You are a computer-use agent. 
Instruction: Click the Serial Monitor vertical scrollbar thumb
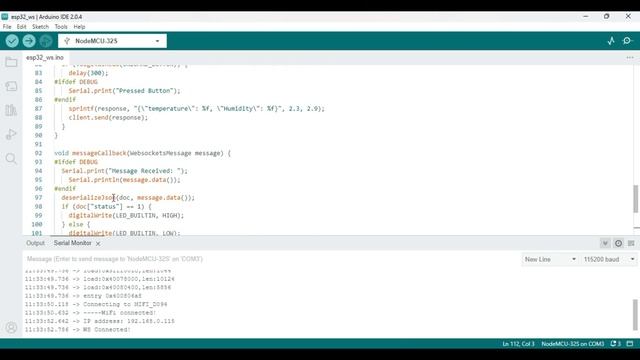[x=635, y=314]
